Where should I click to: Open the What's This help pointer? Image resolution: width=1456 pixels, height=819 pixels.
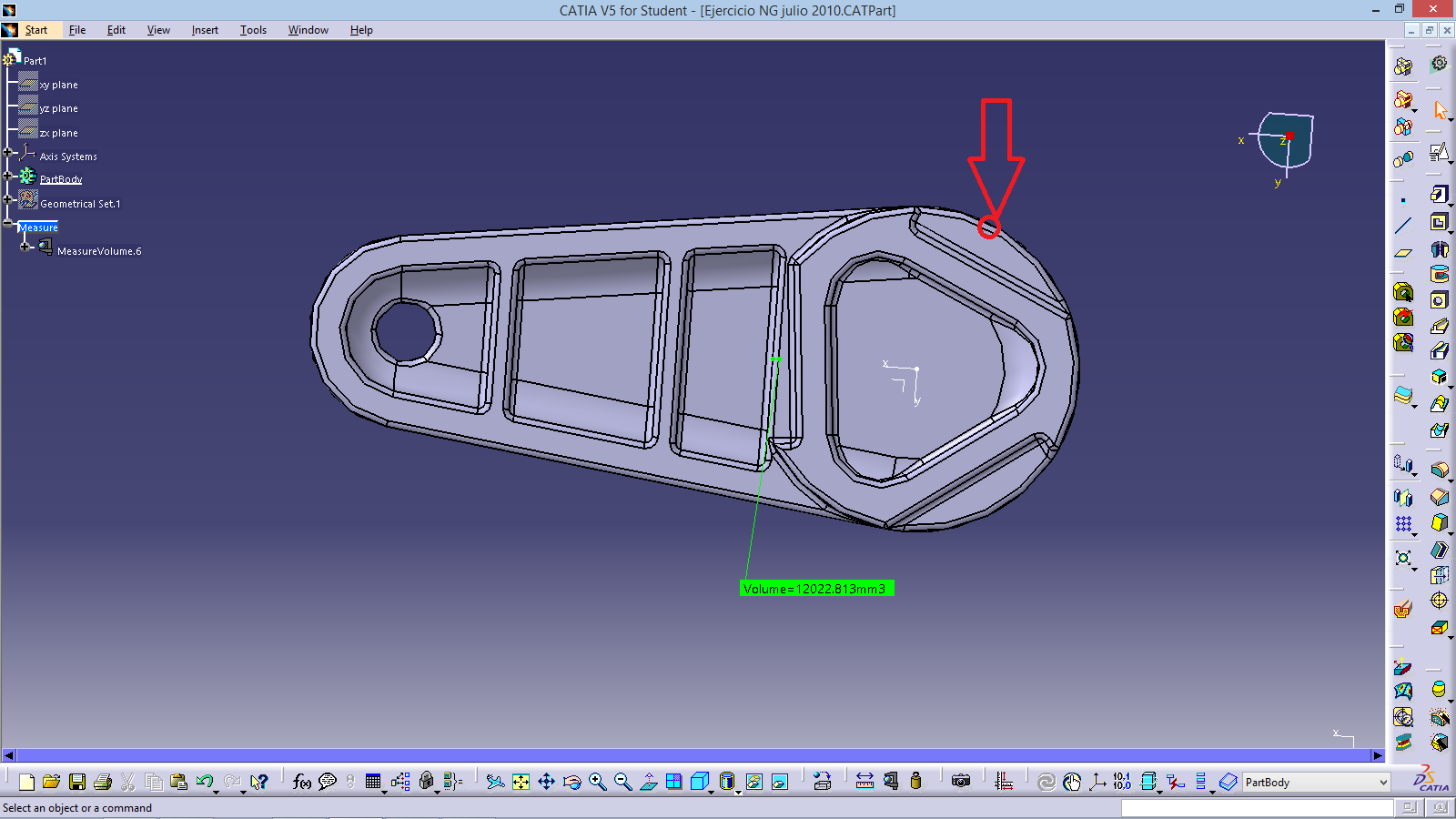pos(259,782)
